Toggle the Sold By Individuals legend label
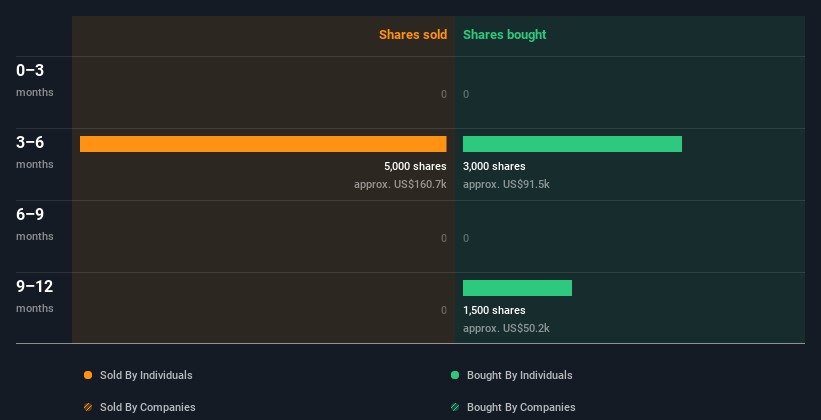 coord(146,375)
